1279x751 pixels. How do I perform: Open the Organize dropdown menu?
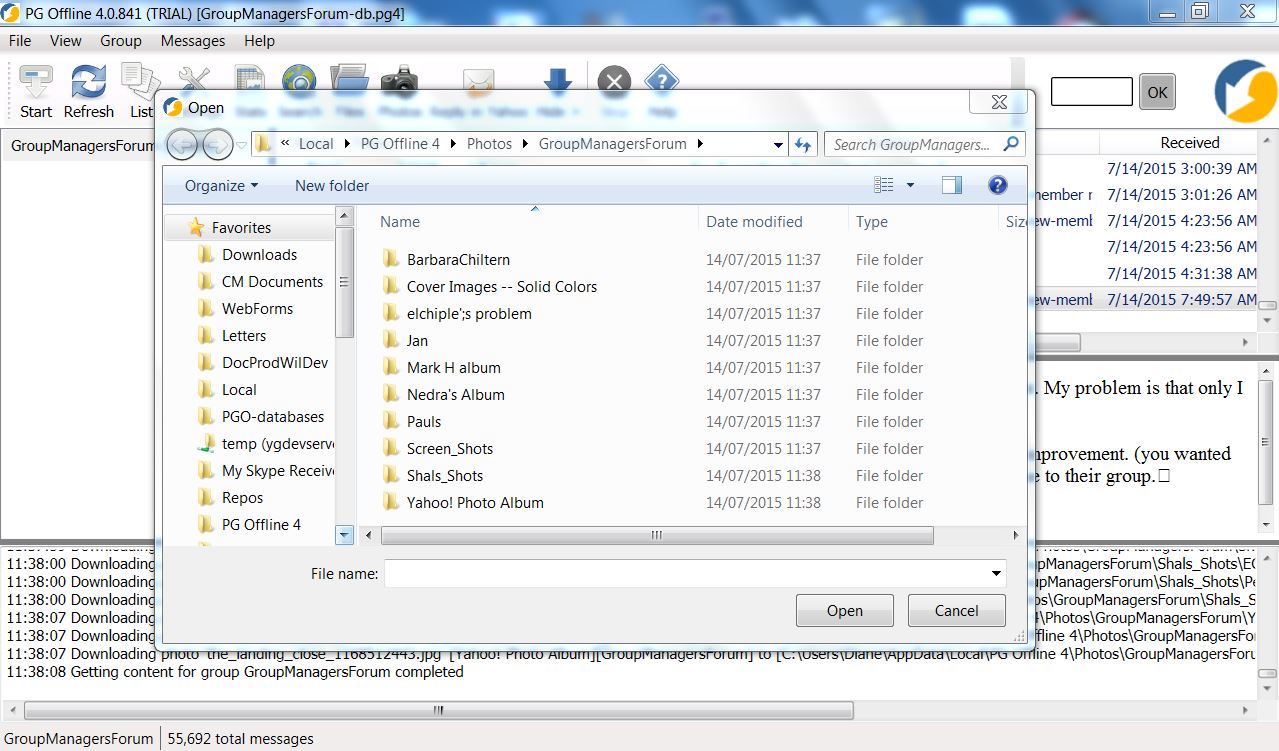(x=221, y=185)
